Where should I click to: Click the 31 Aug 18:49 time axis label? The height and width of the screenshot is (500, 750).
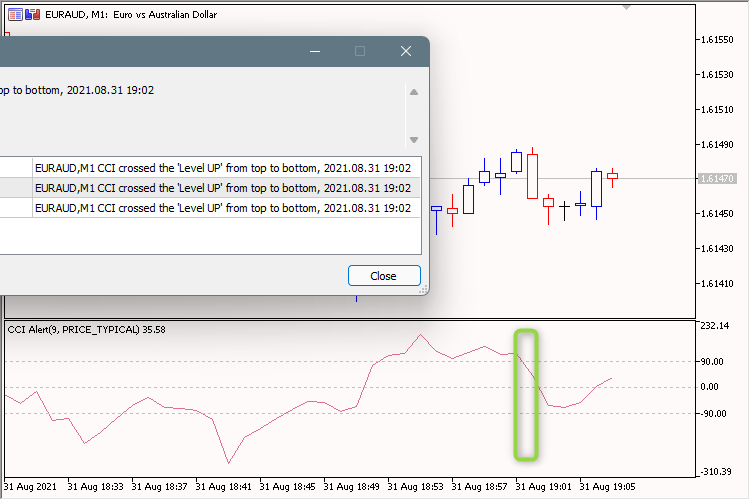[352, 487]
